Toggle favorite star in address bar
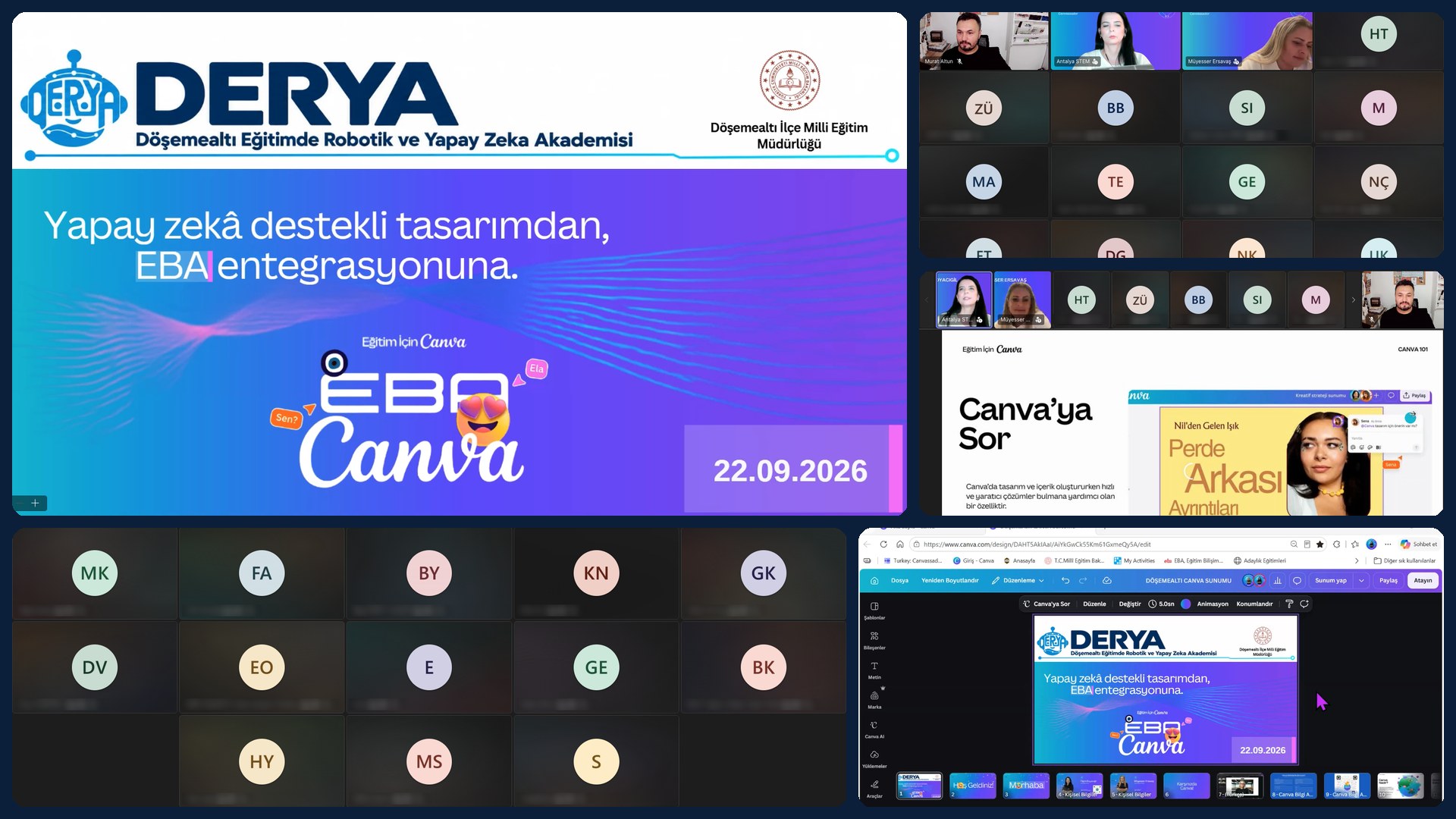Image resolution: width=1456 pixels, height=819 pixels. click(1320, 544)
